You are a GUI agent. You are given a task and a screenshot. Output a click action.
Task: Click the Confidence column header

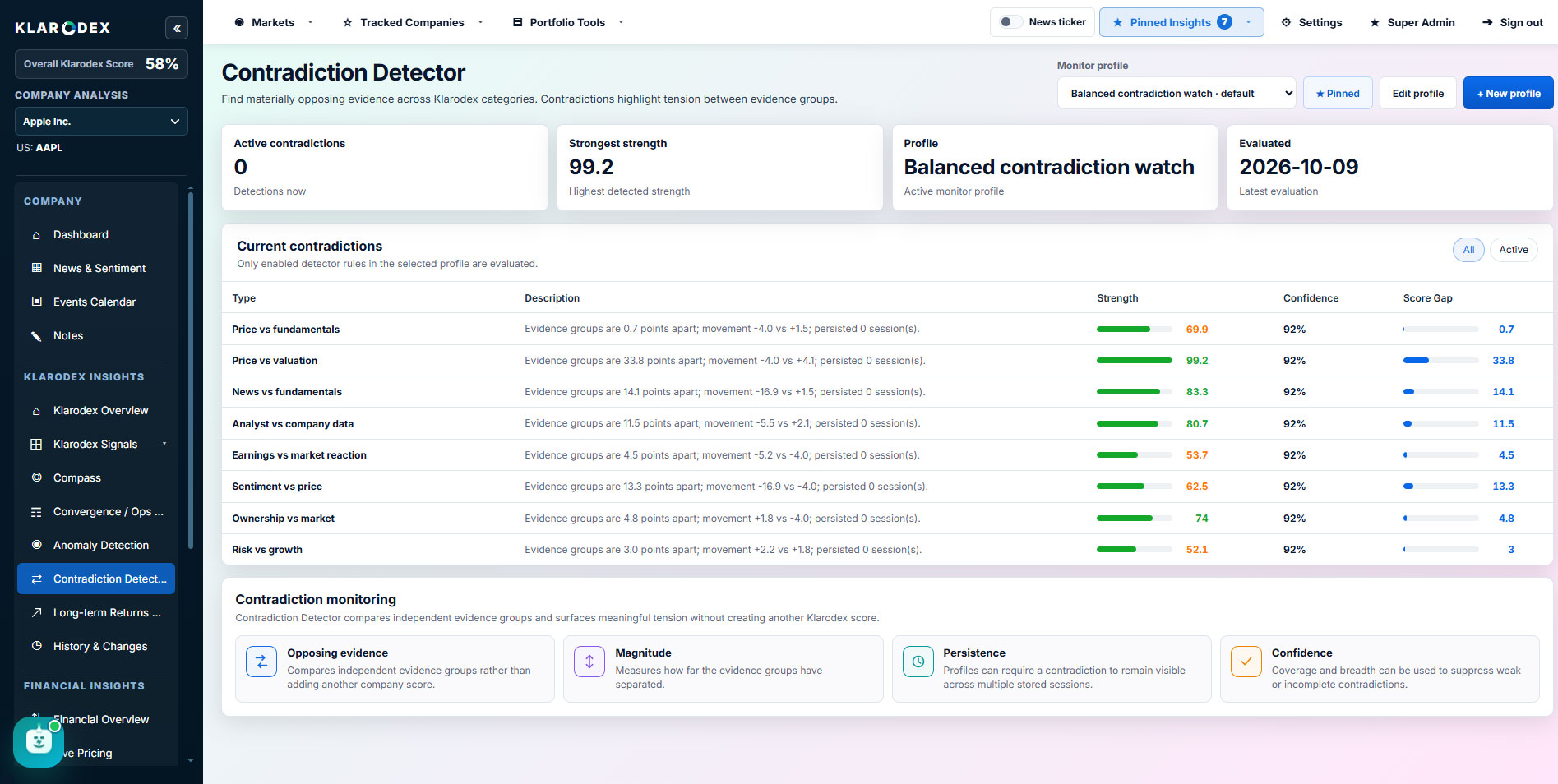(x=1311, y=298)
